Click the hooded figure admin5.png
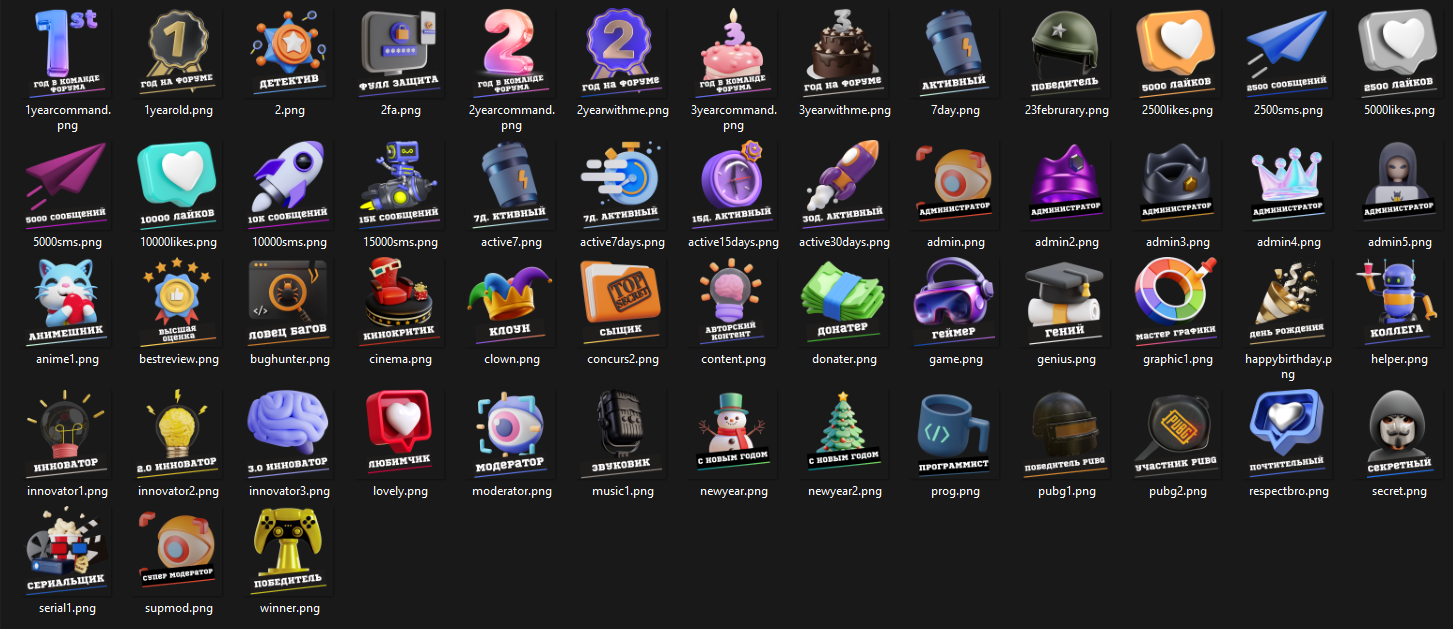Viewport: 1453px width, 629px height. pyautogui.click(x=1399, y=185)
